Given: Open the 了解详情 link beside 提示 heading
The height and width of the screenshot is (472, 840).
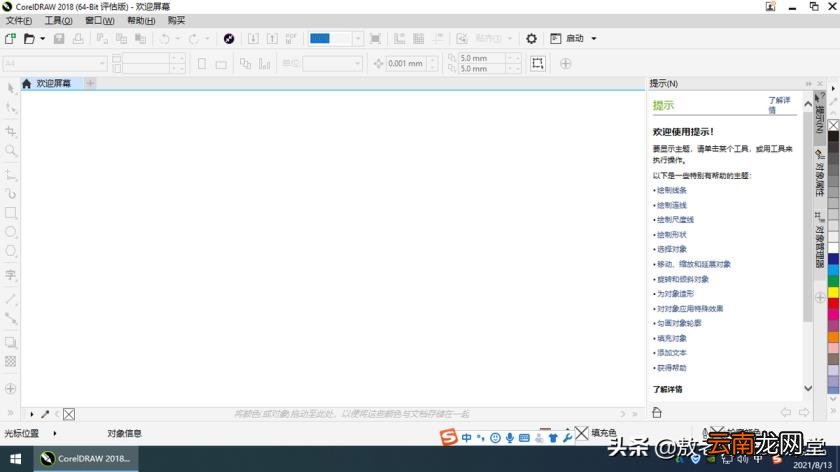Looking at the screenshot, I should (x=779, y=105).
